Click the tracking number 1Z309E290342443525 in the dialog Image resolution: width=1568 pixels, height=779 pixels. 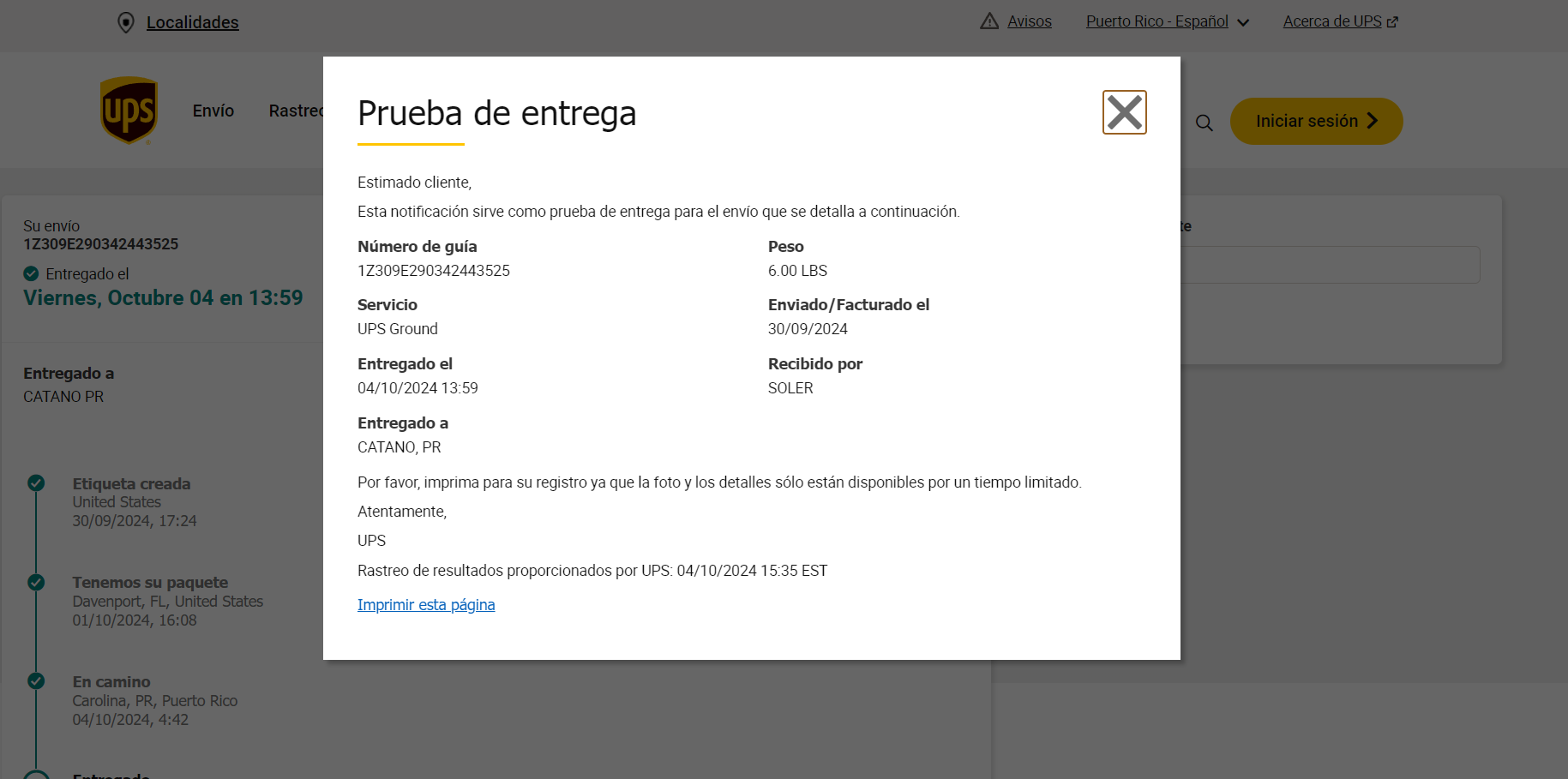click(x=434, y=271)
